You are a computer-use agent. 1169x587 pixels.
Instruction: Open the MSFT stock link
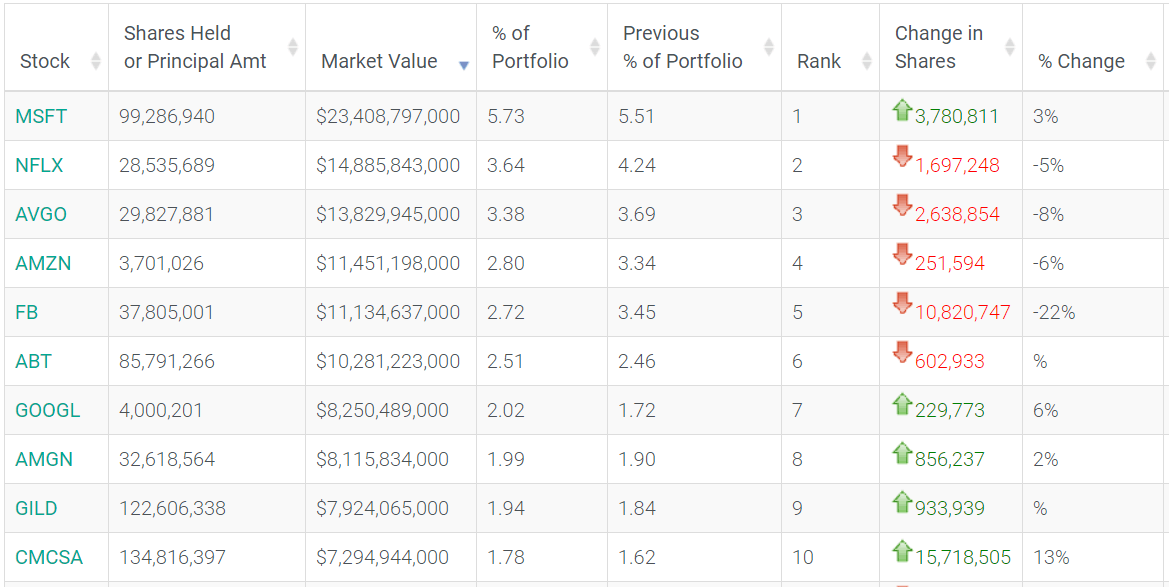(x=41, y=116)
